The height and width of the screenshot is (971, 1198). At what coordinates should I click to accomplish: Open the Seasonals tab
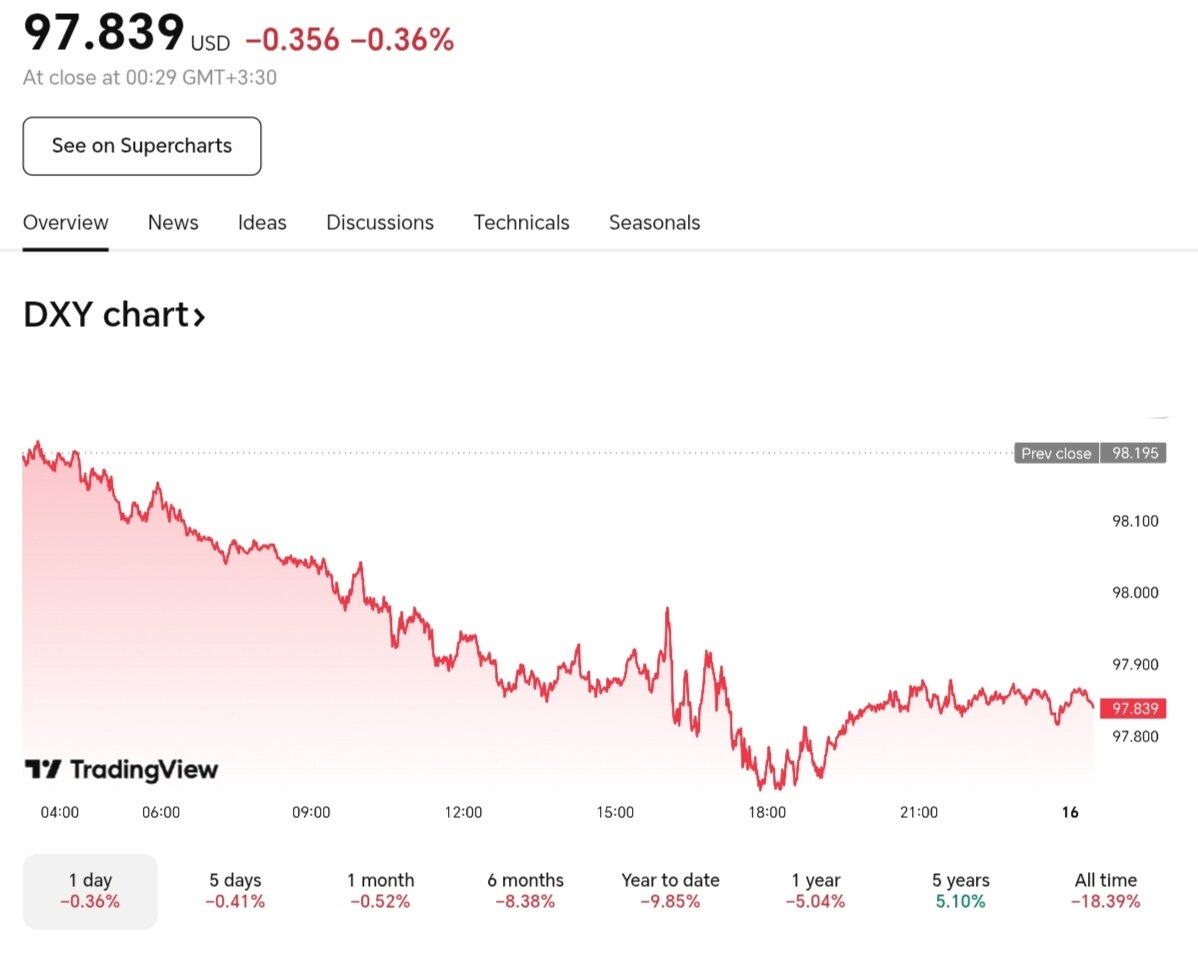pos(654,223)
